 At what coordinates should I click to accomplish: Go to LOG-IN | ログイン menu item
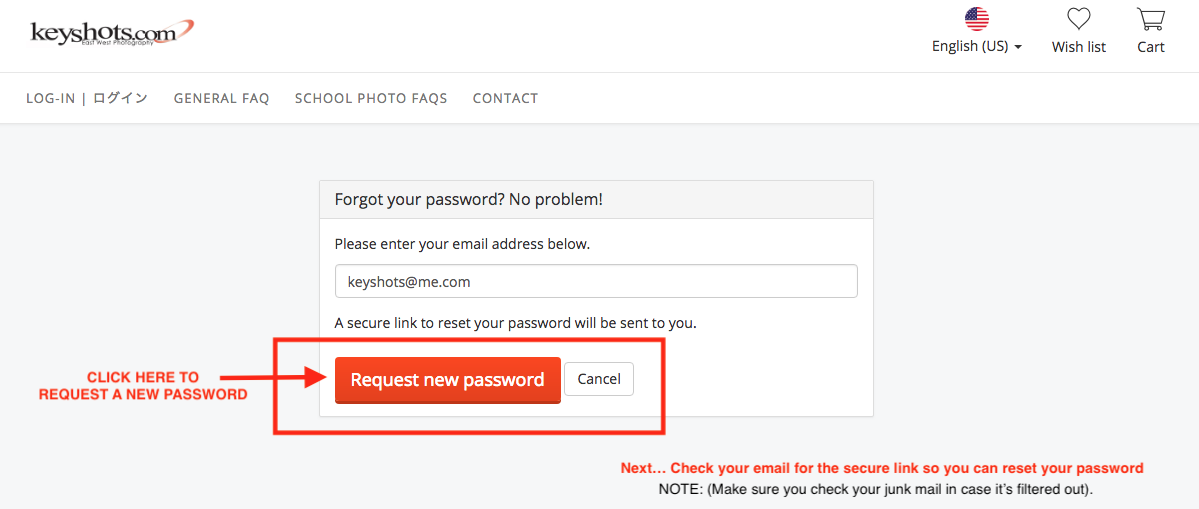coord(87,98)
